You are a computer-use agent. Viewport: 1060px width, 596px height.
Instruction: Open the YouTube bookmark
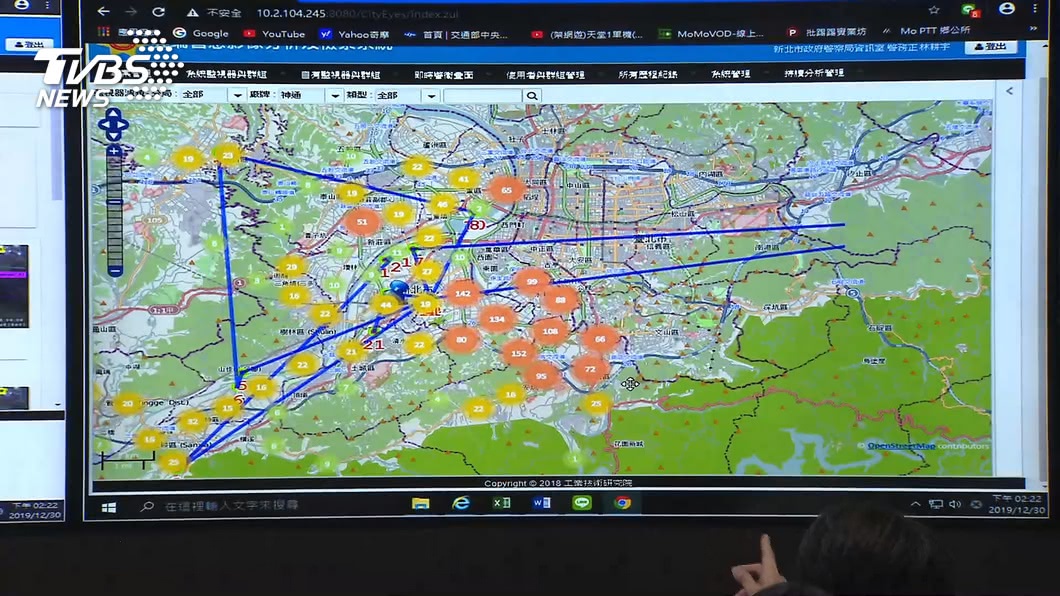click(x=274, y=33)
